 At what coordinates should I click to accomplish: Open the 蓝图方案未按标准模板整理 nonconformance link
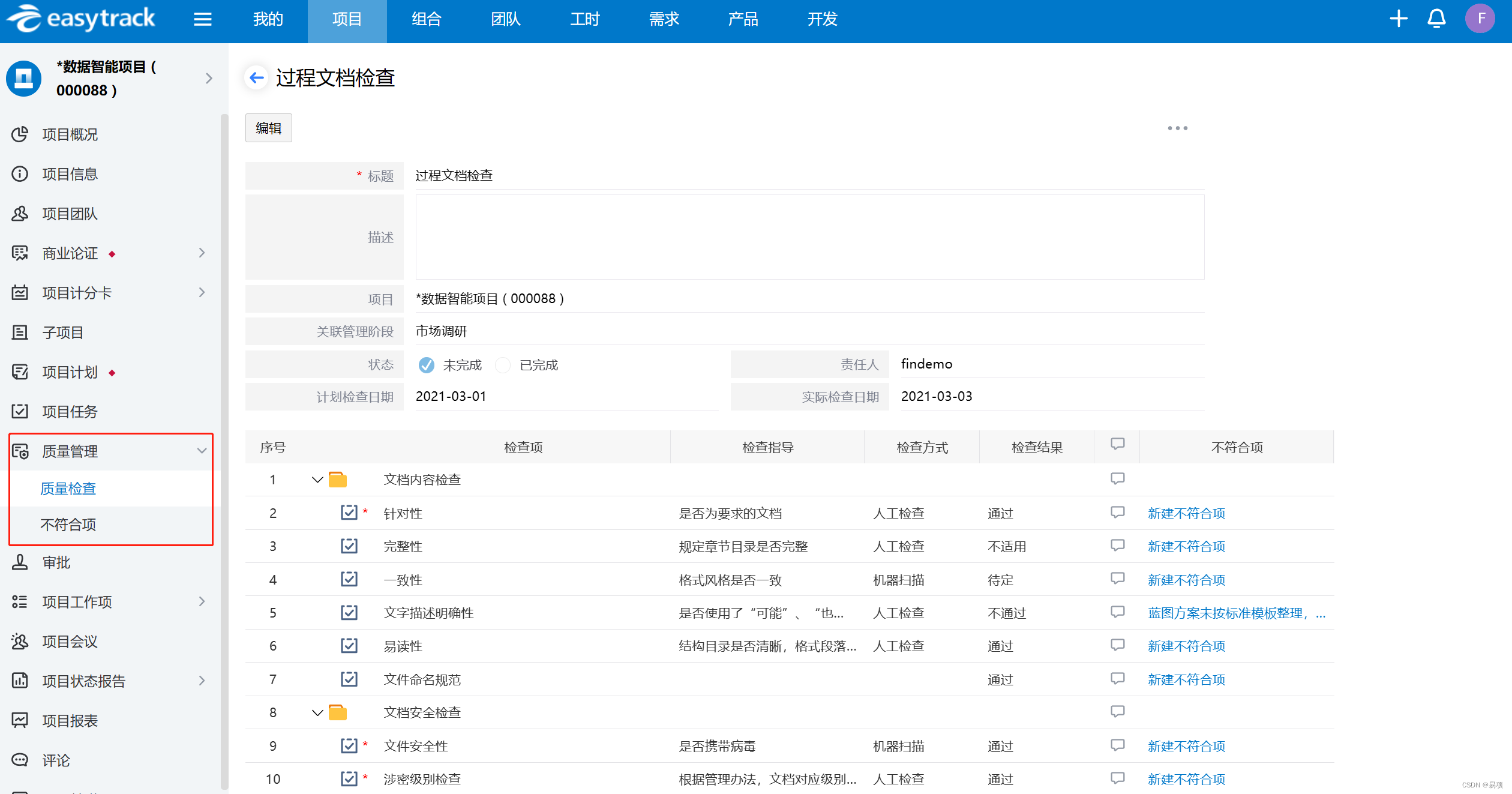click(x=1237, y=613)
